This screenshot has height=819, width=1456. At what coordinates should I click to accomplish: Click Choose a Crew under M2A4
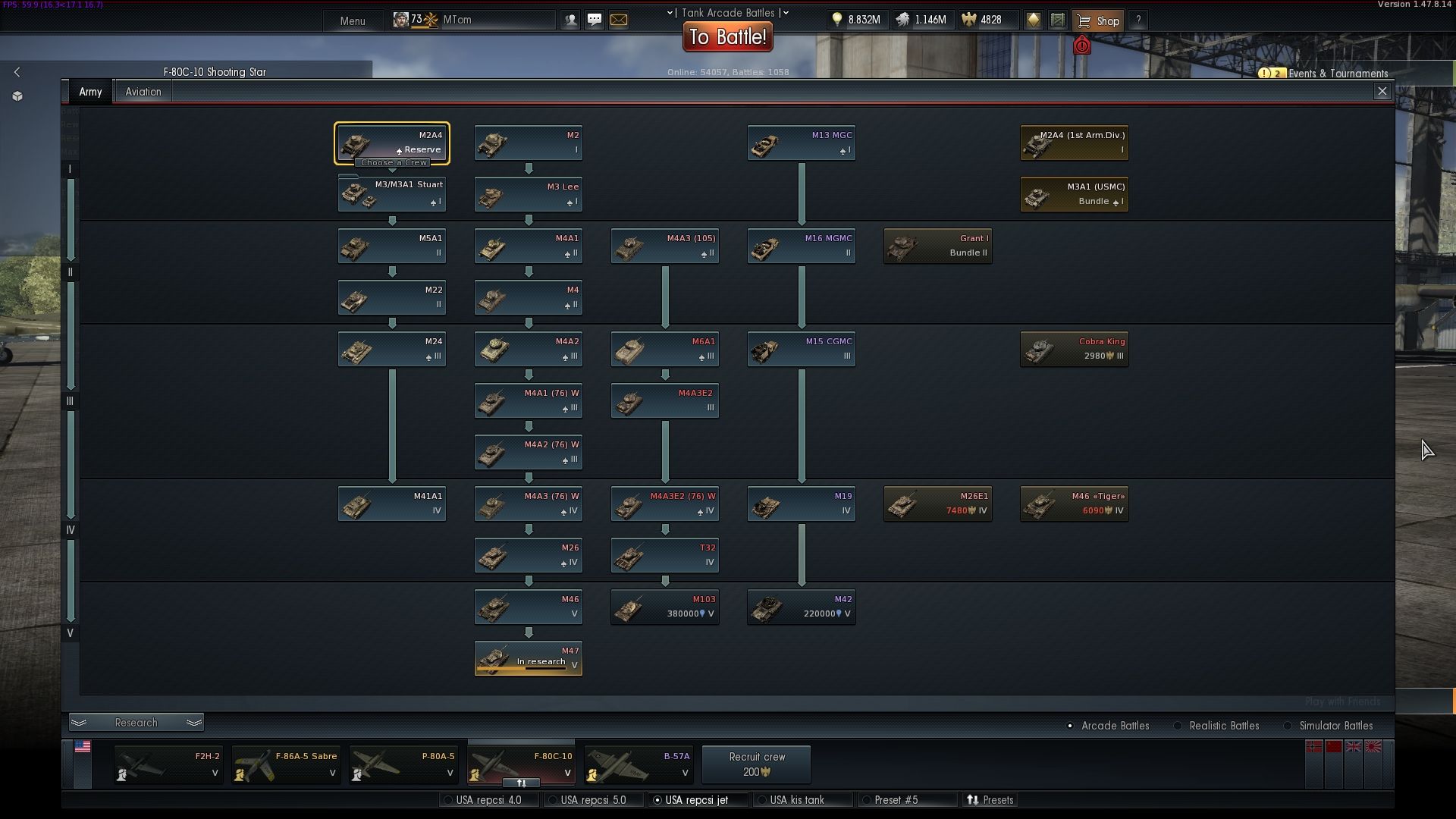point(394,162)
